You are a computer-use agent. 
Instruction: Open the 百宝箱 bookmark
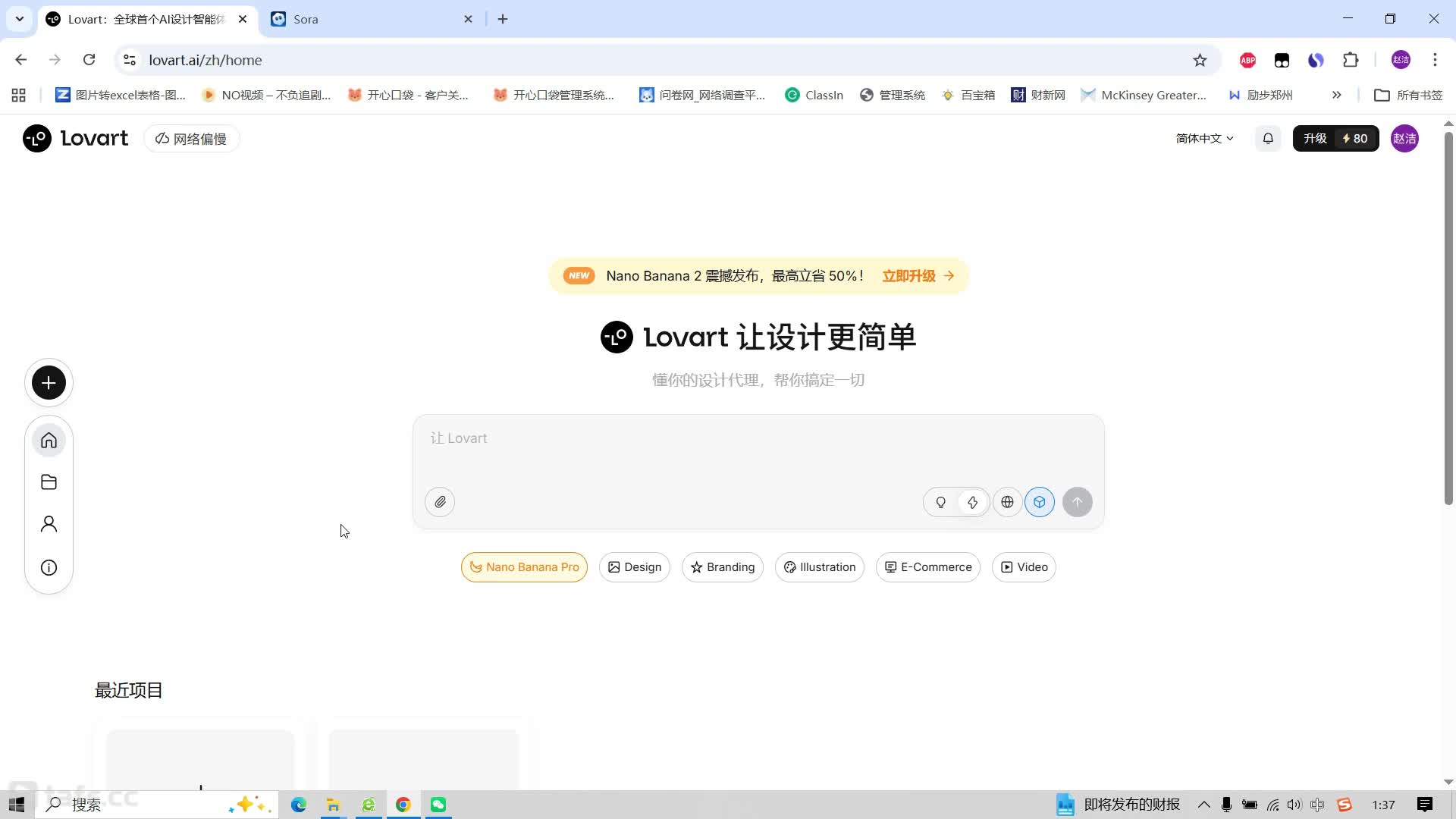click(x=968, y=95)
